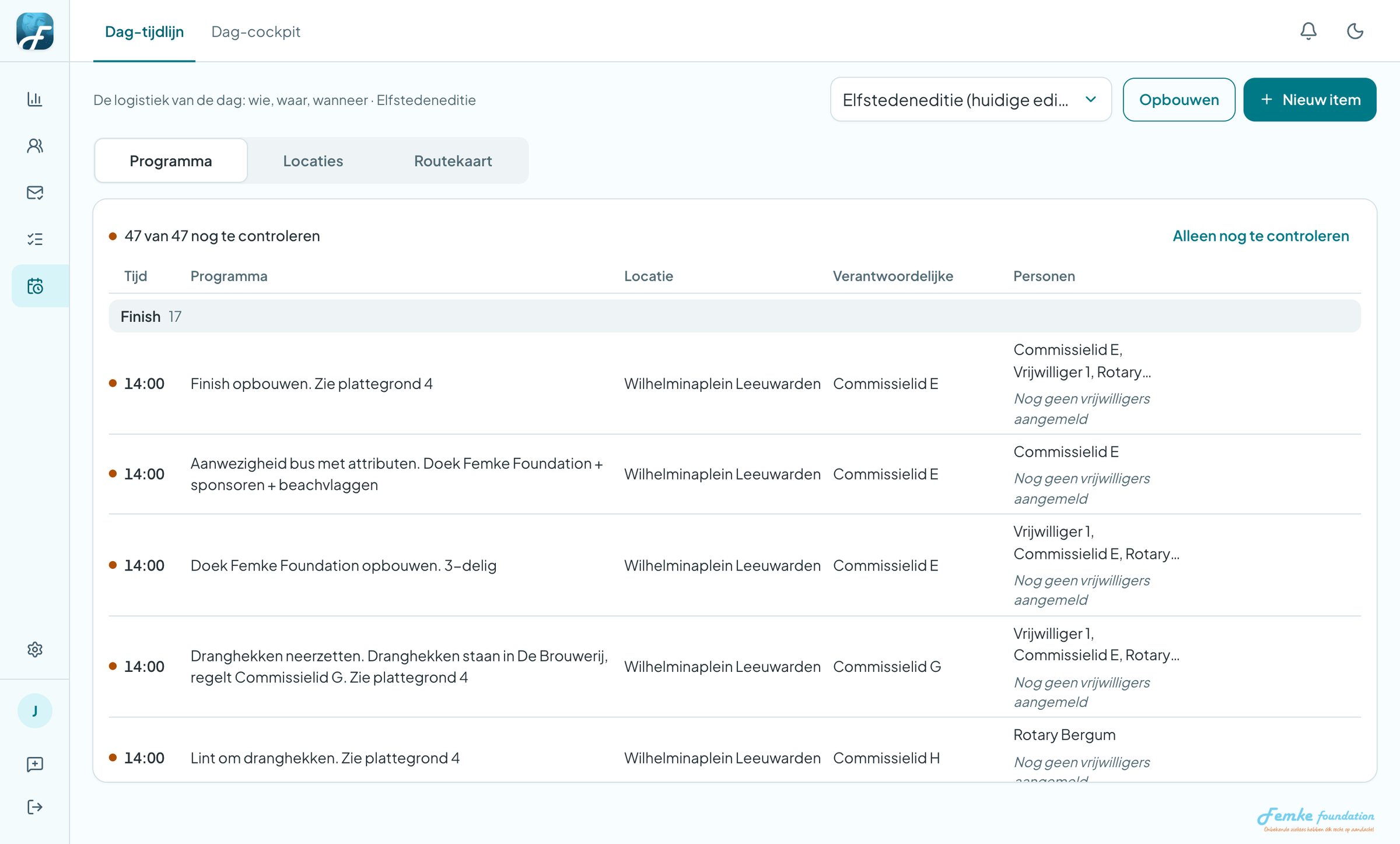1400x844 pixels.
Task: Expand the Elfstedeneditie edition dropdown
Action: tap(971, 100)
